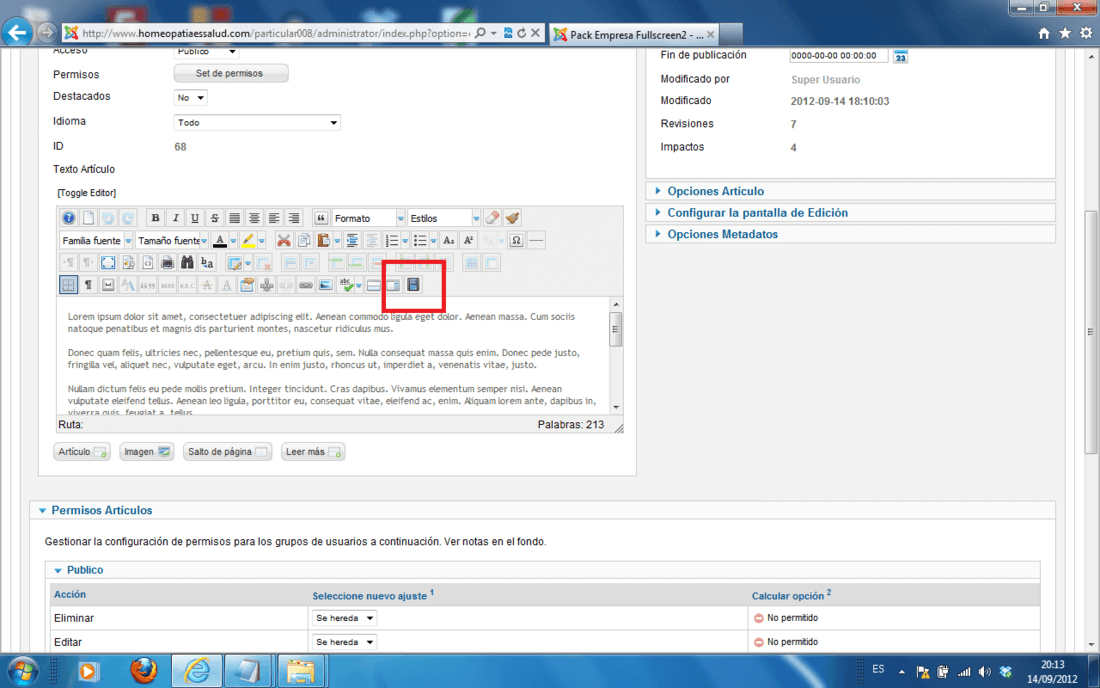Switch editor to fullscreen mode
1100x688 pixels.
[x=108, y=263]
